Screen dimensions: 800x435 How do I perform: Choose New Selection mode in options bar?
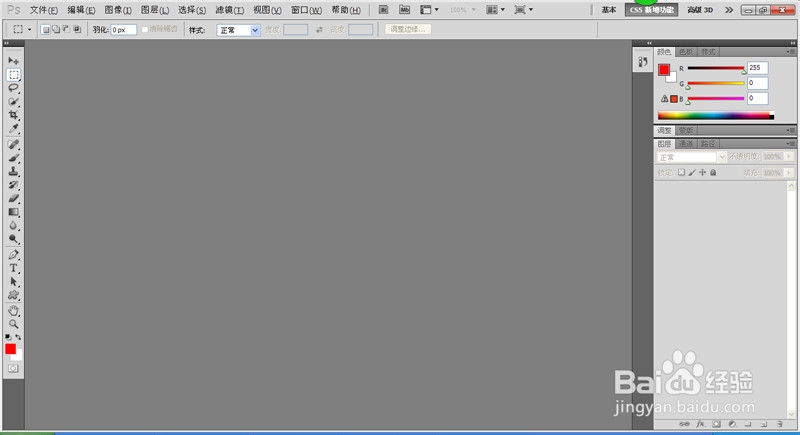point(45,30)
